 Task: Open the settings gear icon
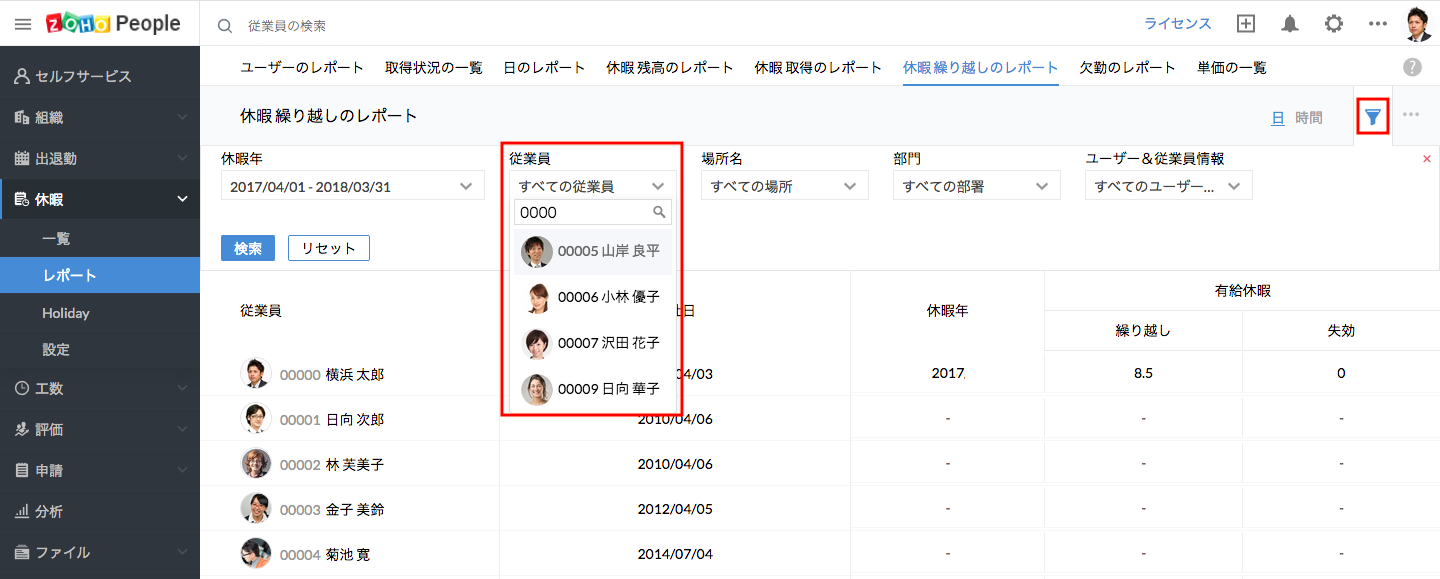click(1334, 24)
